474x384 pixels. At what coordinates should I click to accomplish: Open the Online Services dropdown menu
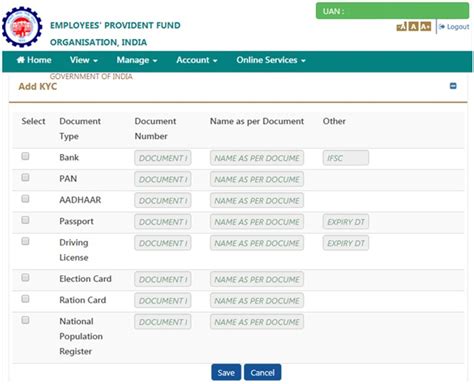pyautogui.click(x=271, y=60)
